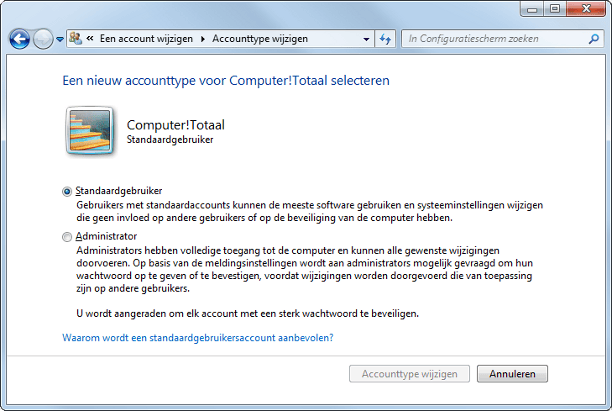The width and height of the screenshot is (612, 411).
Task: Open the recent pages dropdown arrow
Action: tap(61, 40)
